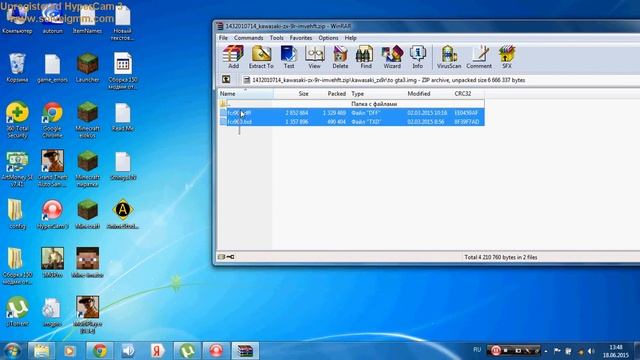
Task: Select the TXD file row
Action: [352, 122]
